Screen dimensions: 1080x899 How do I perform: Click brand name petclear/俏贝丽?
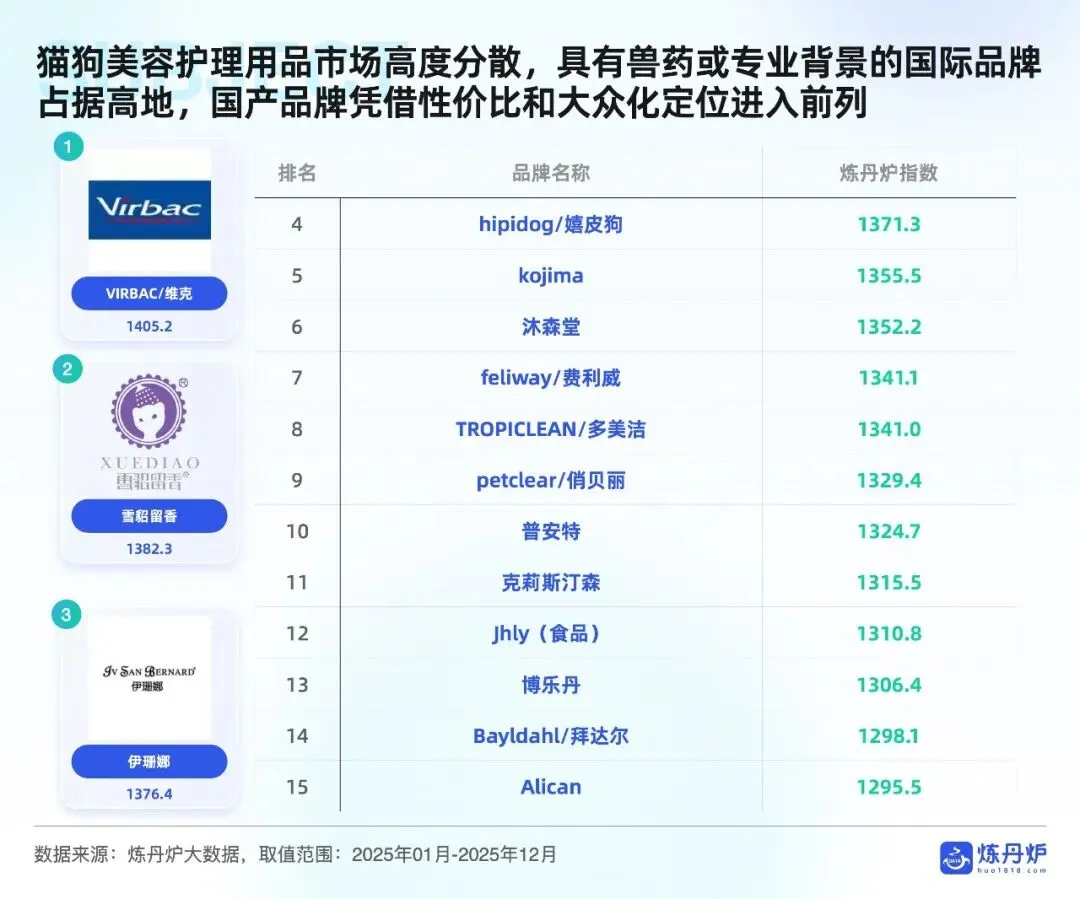click(x=550, y=480)
